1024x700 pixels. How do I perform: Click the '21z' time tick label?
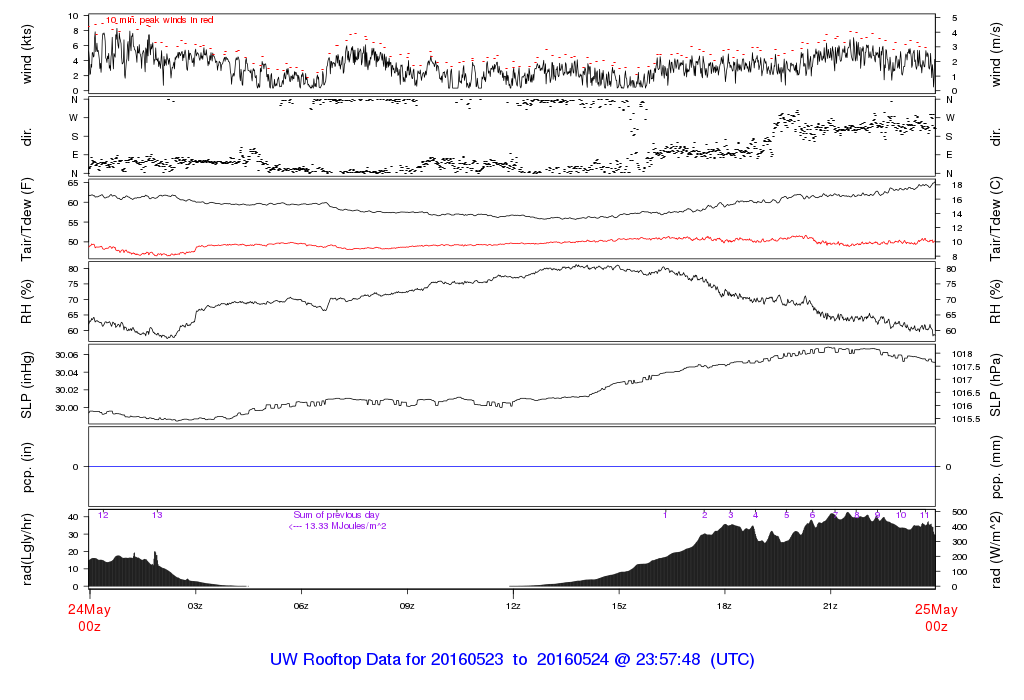click(830, 606)
